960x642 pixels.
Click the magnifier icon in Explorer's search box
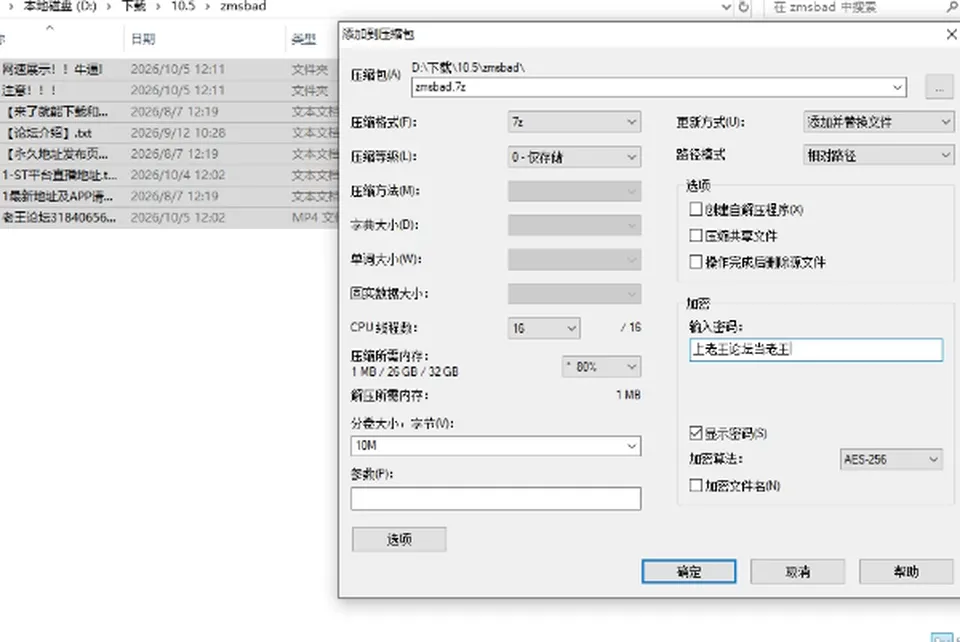[952, 7]
